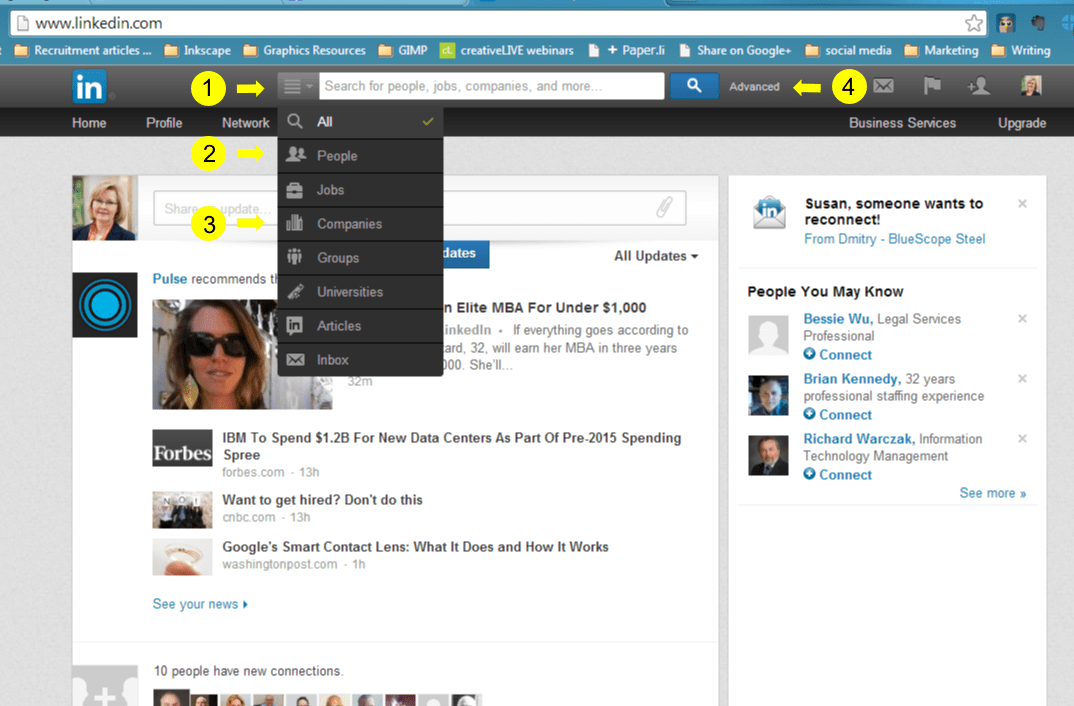Open the notifications flag icon

pos(932,86)
